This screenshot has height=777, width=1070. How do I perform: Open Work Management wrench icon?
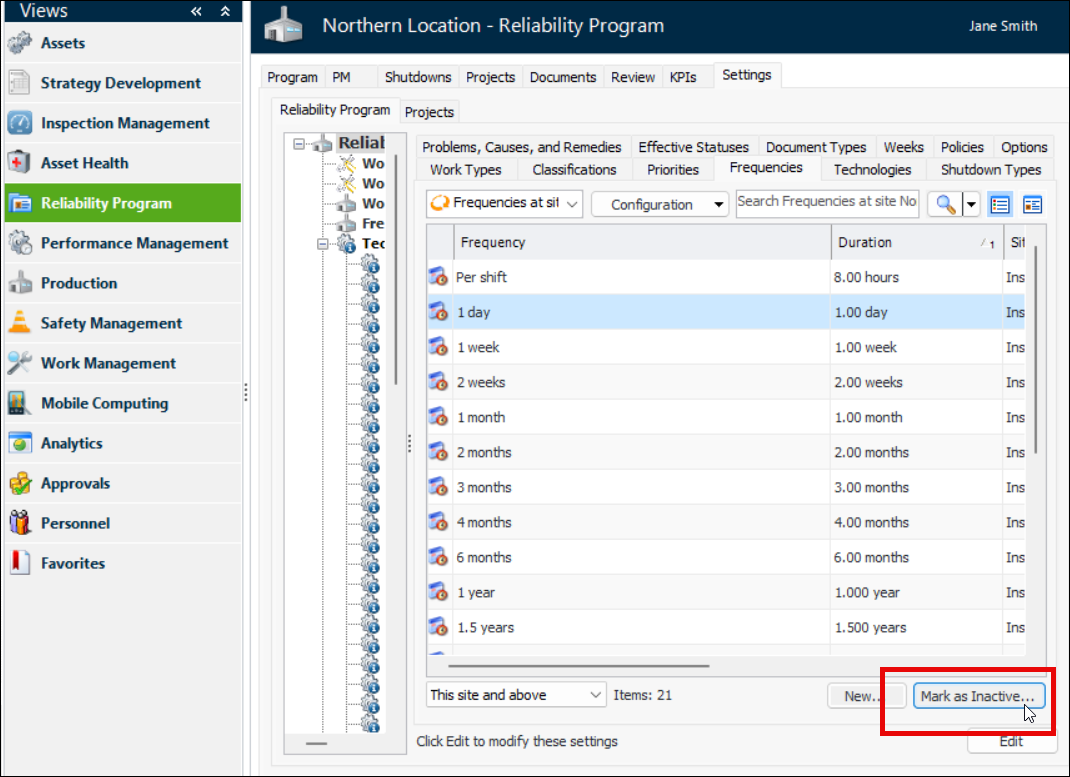(20, 363)
